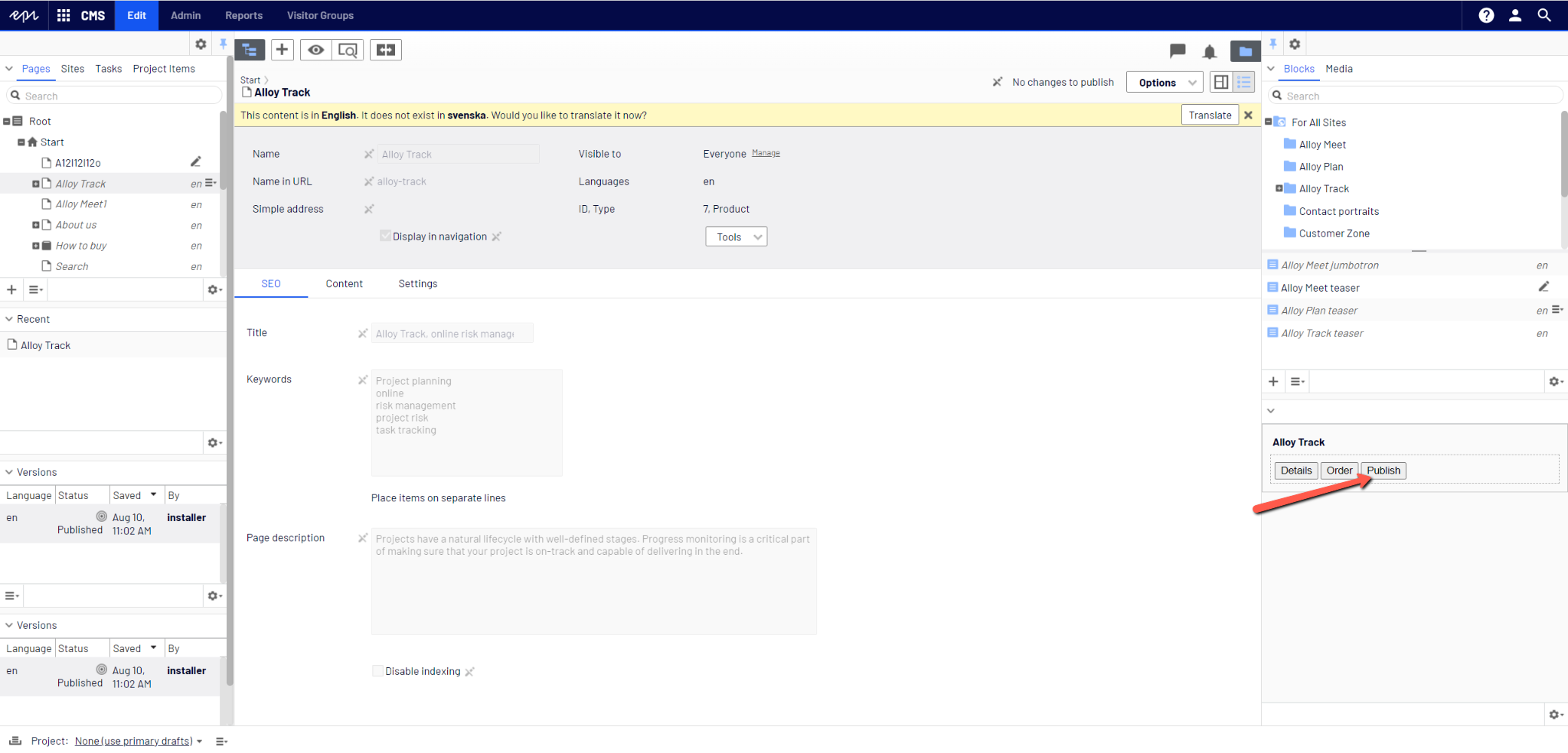1568x753 pixels.
Task: Open the help question mark icon
Action: coord(1486,15)
